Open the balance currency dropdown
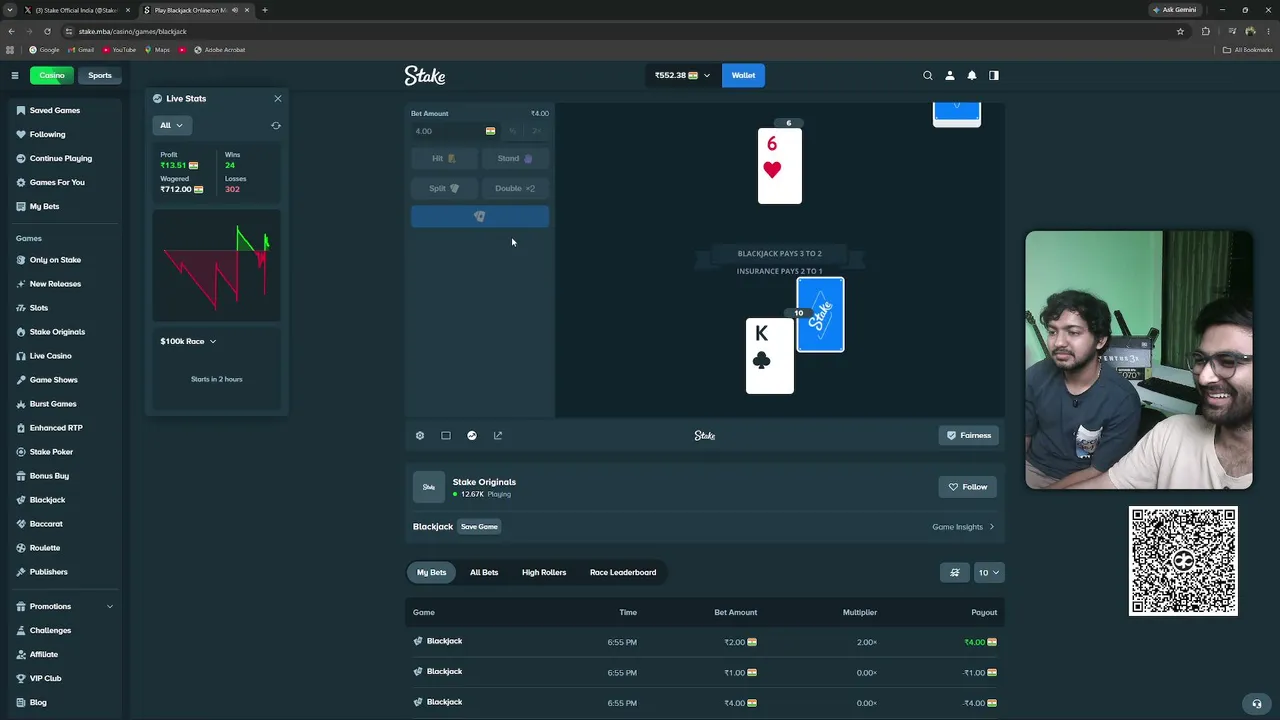Viewport: 1280px width, 720px height. pos(682,75)
